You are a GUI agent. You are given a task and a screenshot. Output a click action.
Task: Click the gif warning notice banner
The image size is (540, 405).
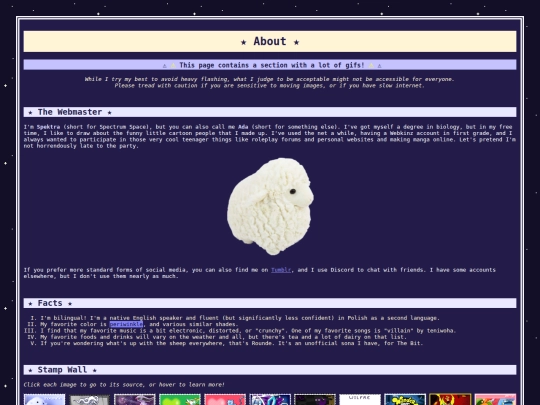270,65
